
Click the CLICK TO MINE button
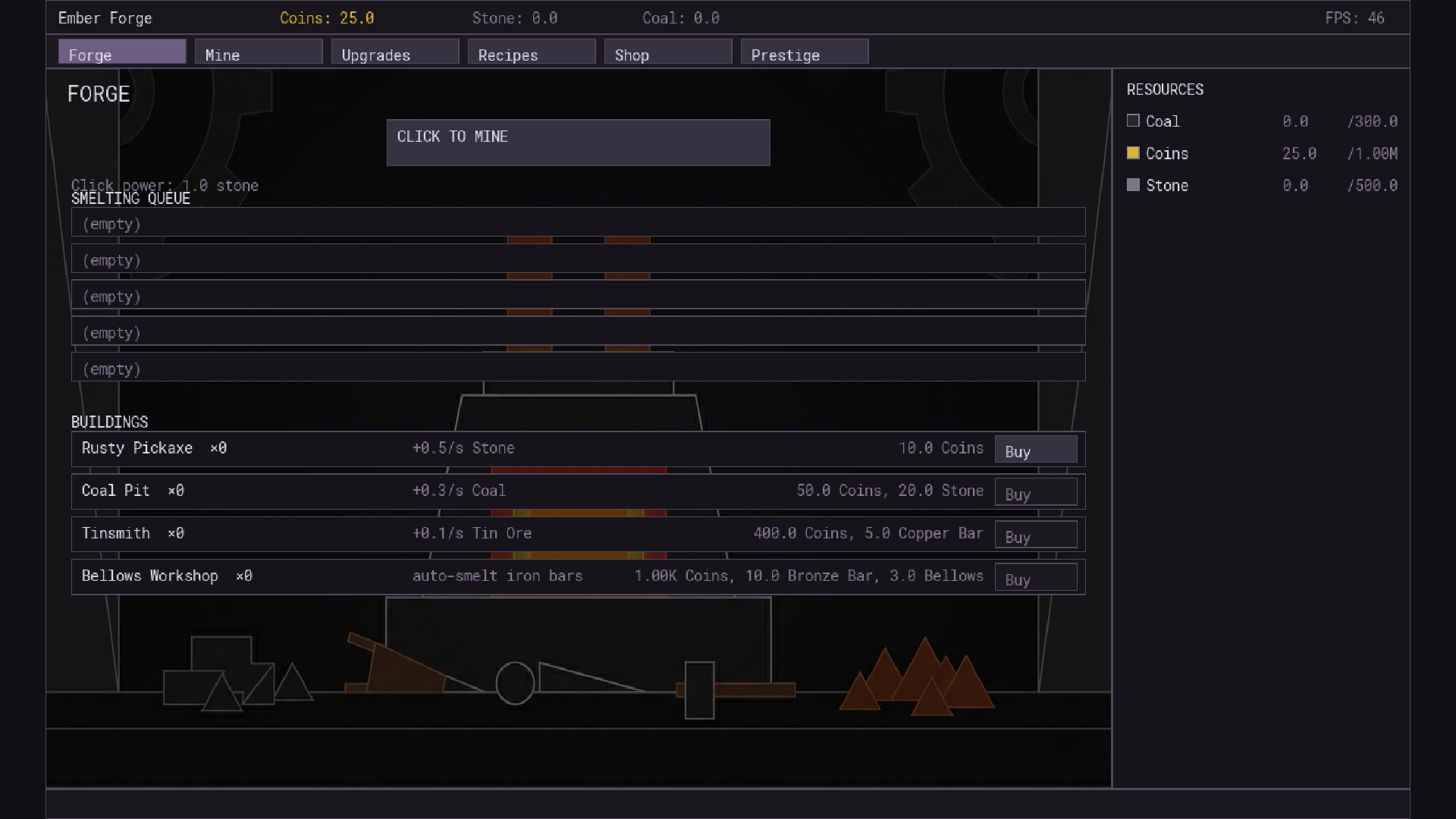[578, 143]
